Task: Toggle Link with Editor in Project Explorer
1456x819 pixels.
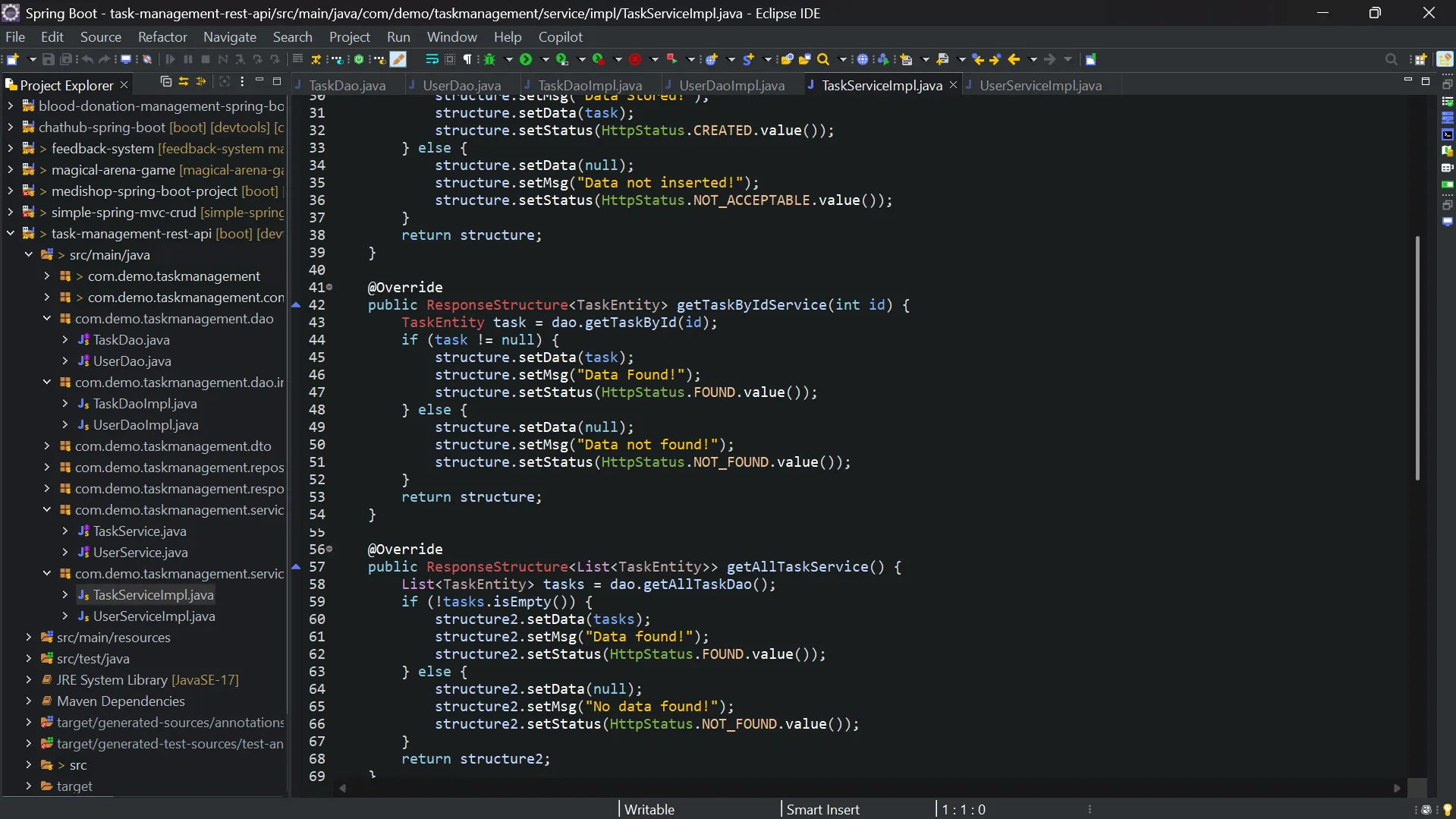Action: tap(184, 81)
